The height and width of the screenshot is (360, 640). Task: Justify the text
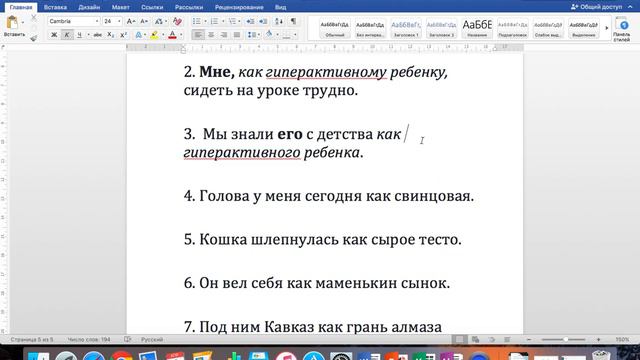tap(237, 35)
